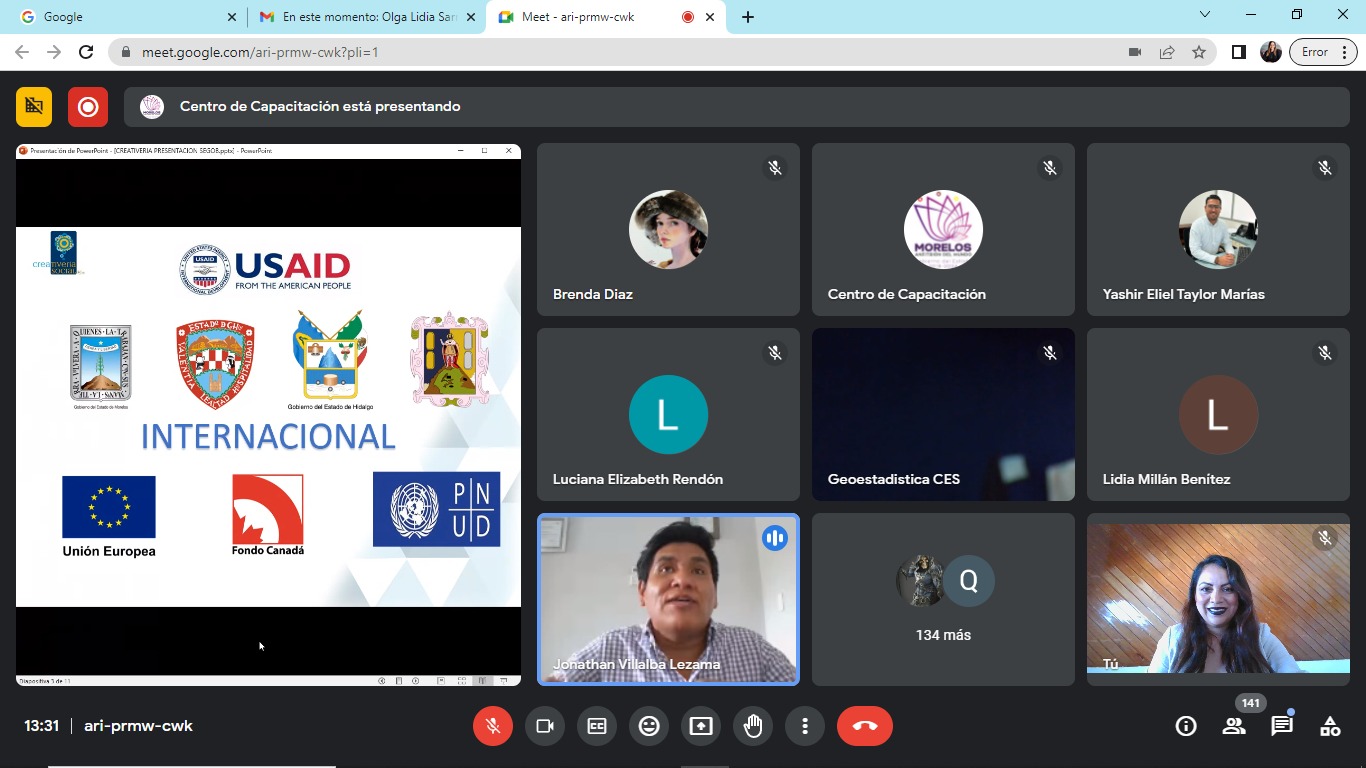
Task: Click the site lock icon
Action: click(x=125, y=52)
